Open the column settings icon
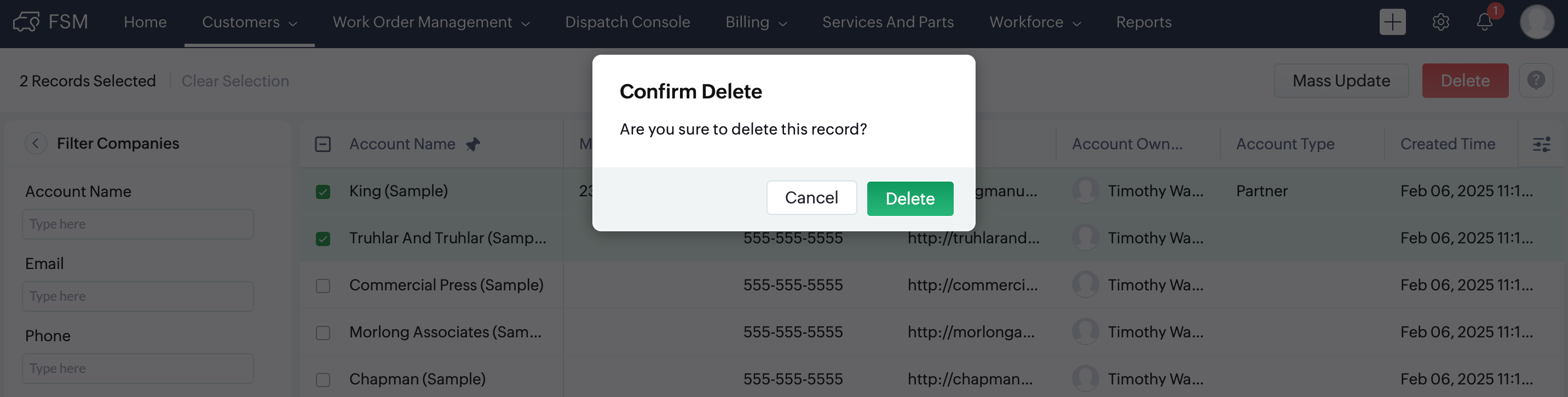Viewport: 1568px width, 397px height. [x=1541, y=144]
